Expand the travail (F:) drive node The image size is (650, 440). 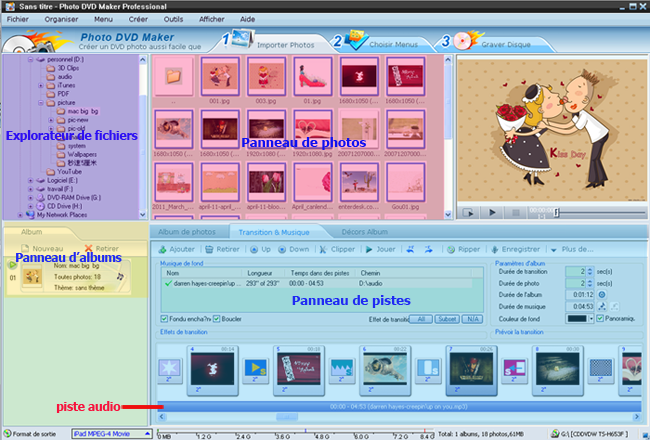pos(30,189)
